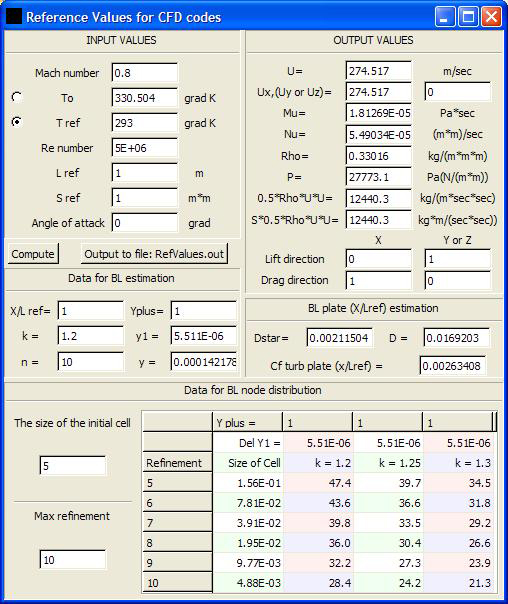Select the T ref radio button
Viewport: 508px width, 604px height.
[x=17, y=122]
